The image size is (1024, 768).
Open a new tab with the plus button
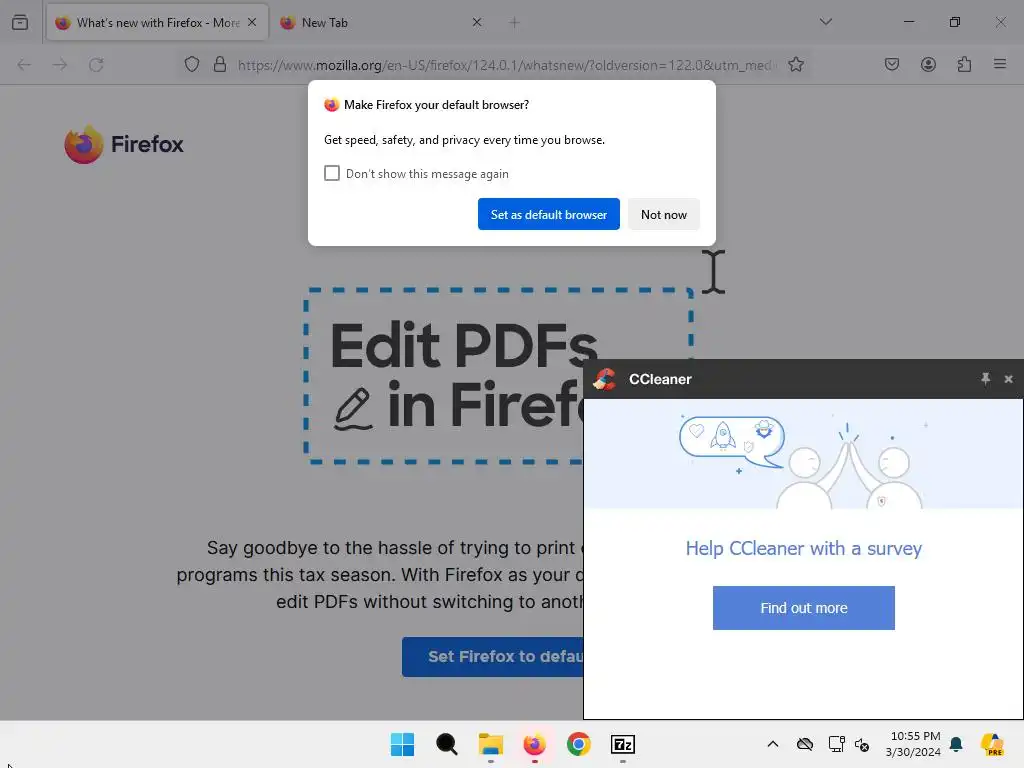coord(515,23)
